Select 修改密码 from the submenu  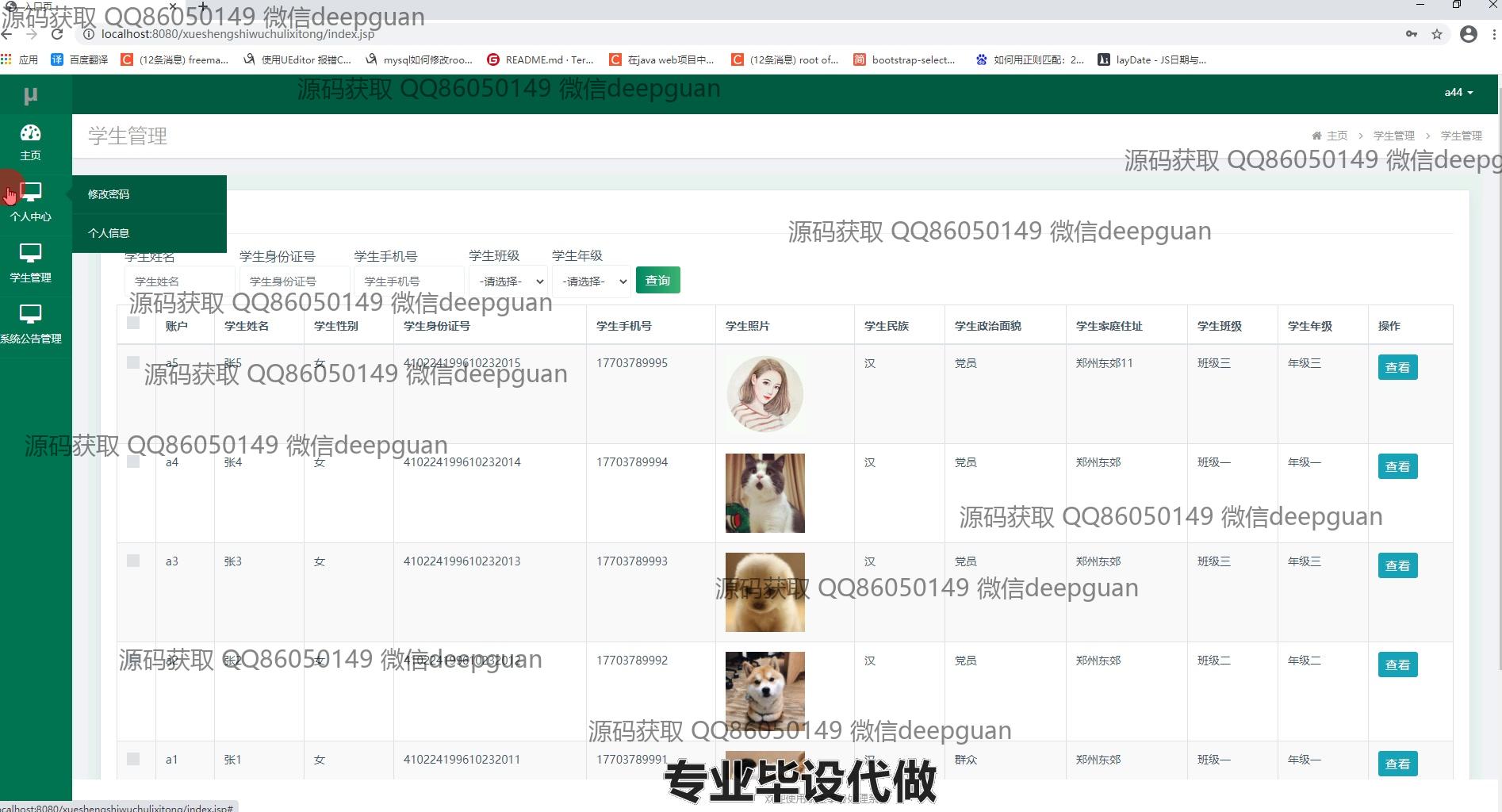(109, 194)
